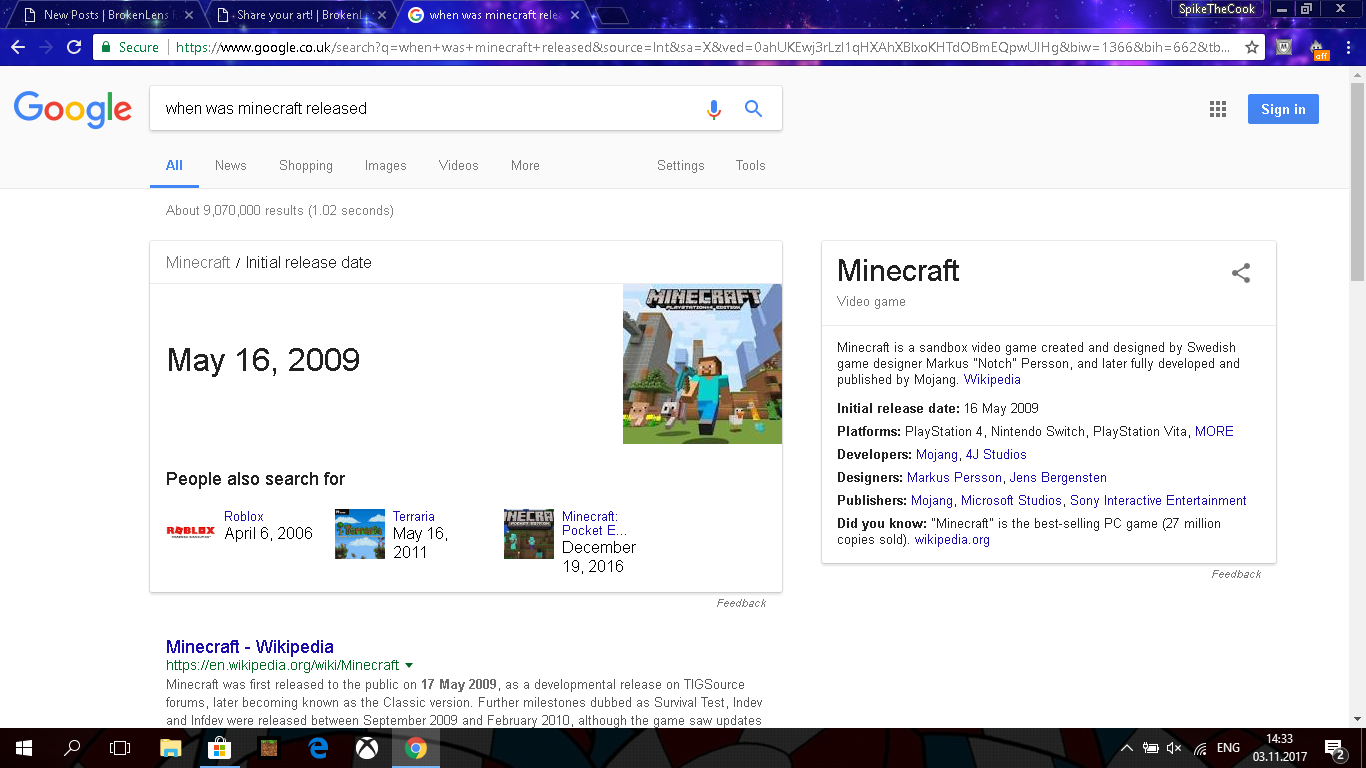1366x768 pixels.
Task: Click the Minecraft PlayStation edition cover image
Action: tap(702, 364)
